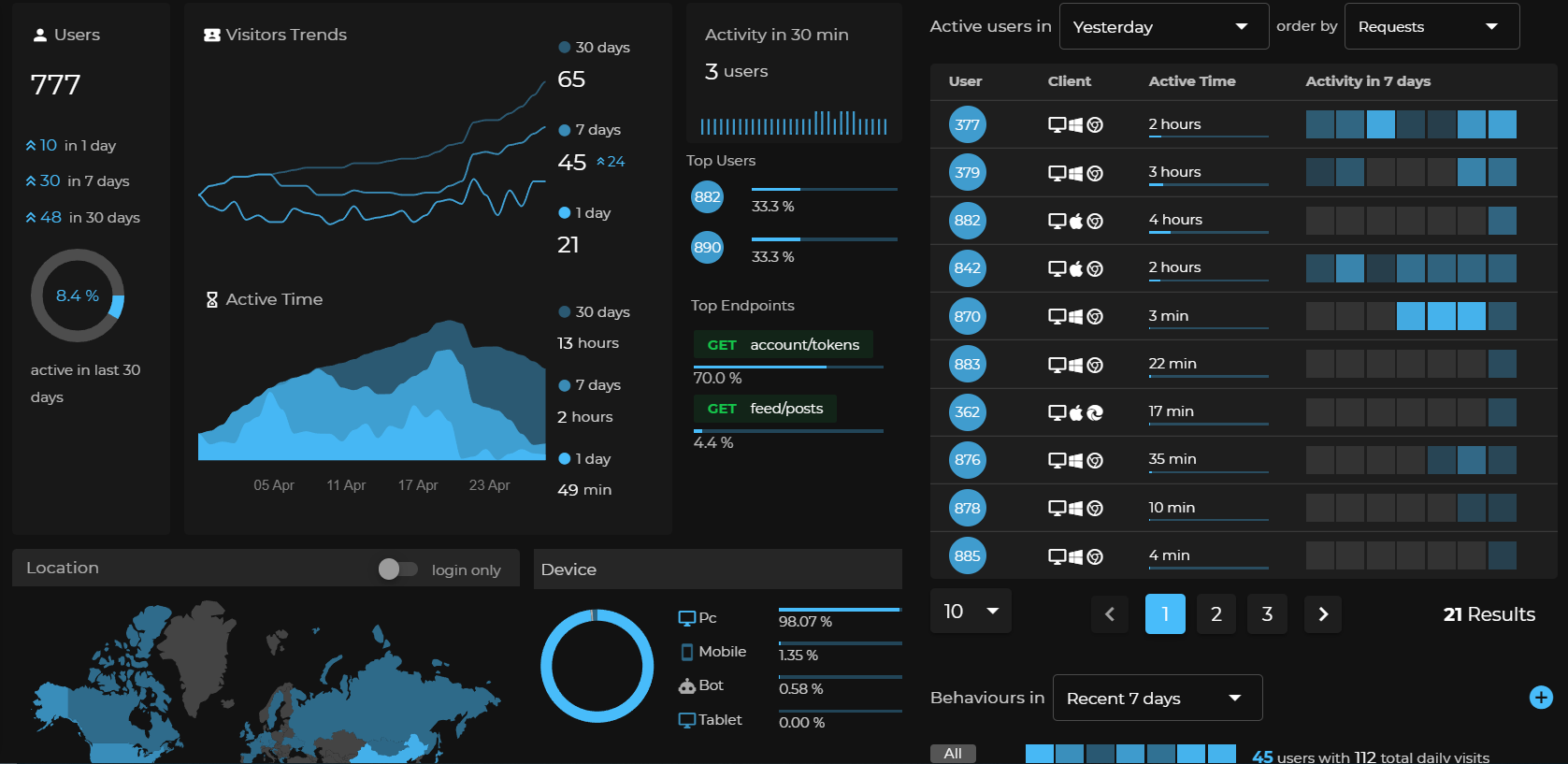Image resolution: width=1568 pixels, height=764 pixels.
Task: Toggle the 7 days Visitors Trends series
Action: 589,130
